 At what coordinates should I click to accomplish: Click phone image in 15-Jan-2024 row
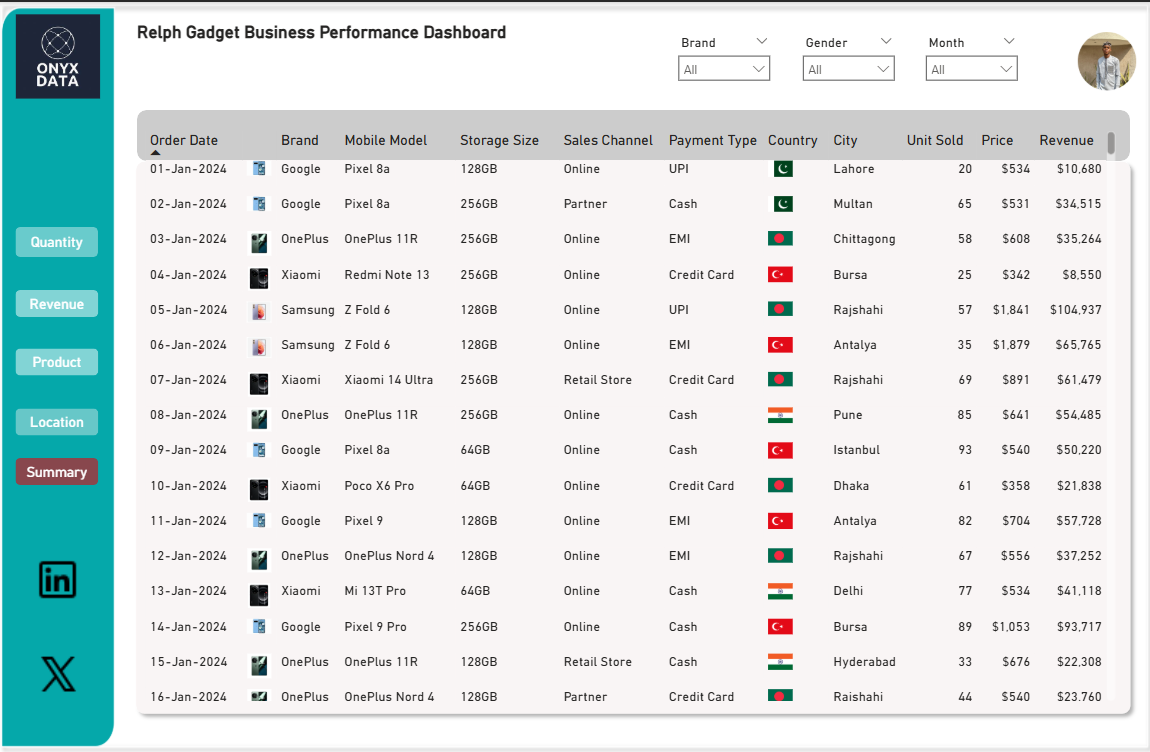[259, 665]
